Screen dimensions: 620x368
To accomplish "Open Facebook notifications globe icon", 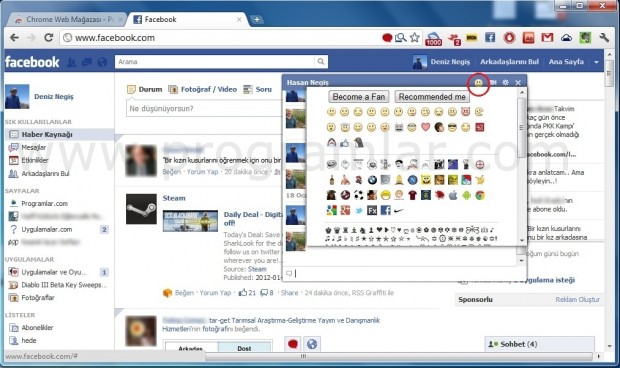I will 102,62.
